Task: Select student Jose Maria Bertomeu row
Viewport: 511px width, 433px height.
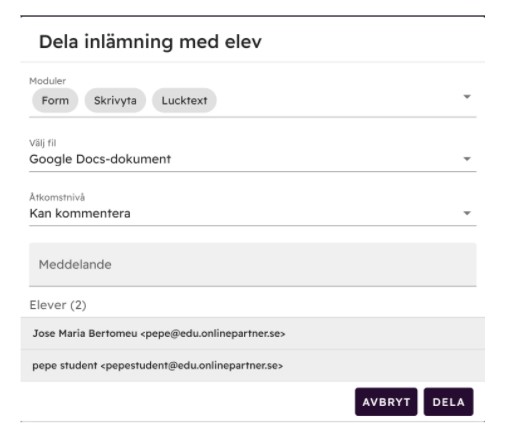Action: pyautogui.click(x=253, y=333)
